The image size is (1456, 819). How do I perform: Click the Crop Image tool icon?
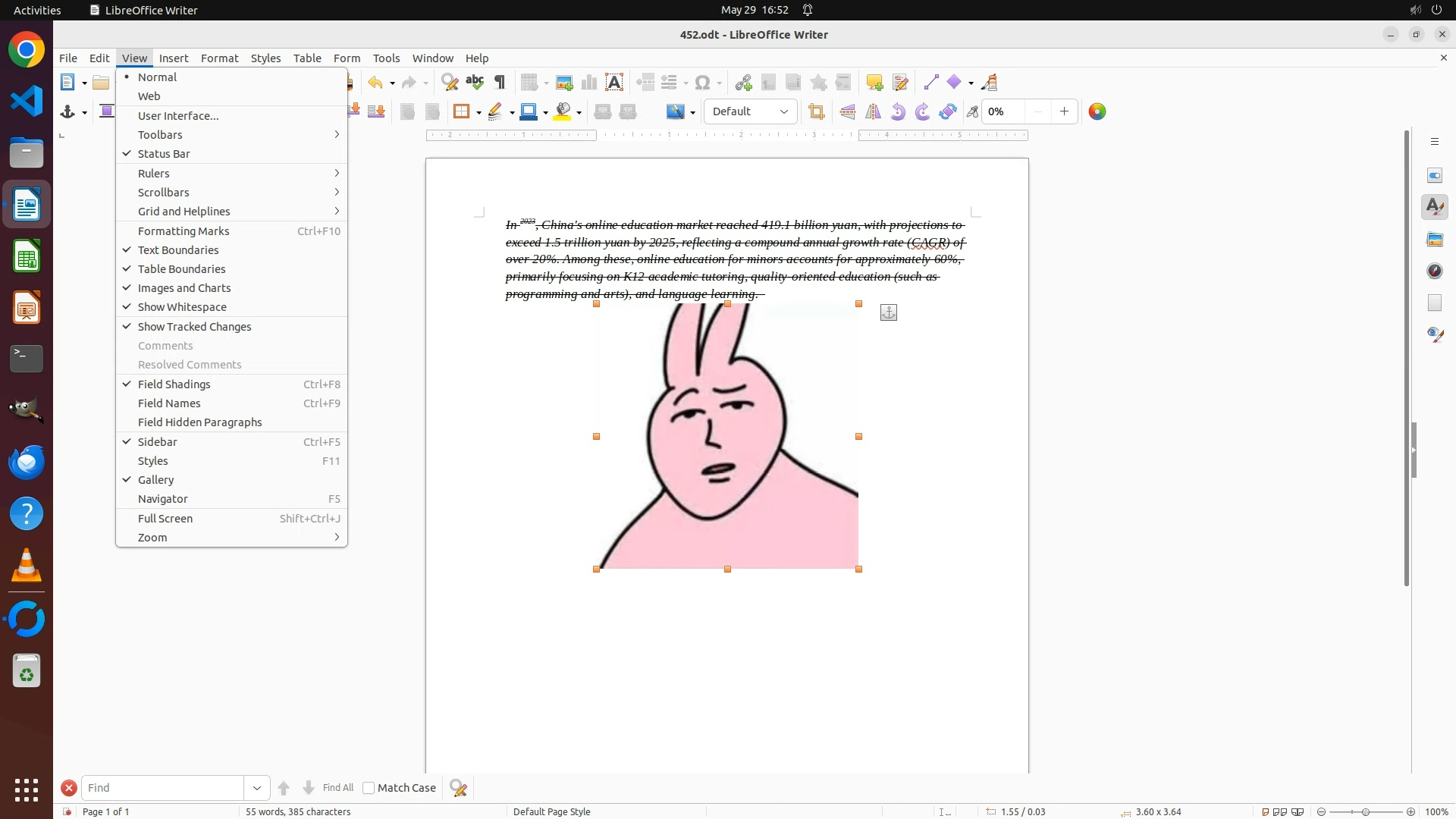816,111
